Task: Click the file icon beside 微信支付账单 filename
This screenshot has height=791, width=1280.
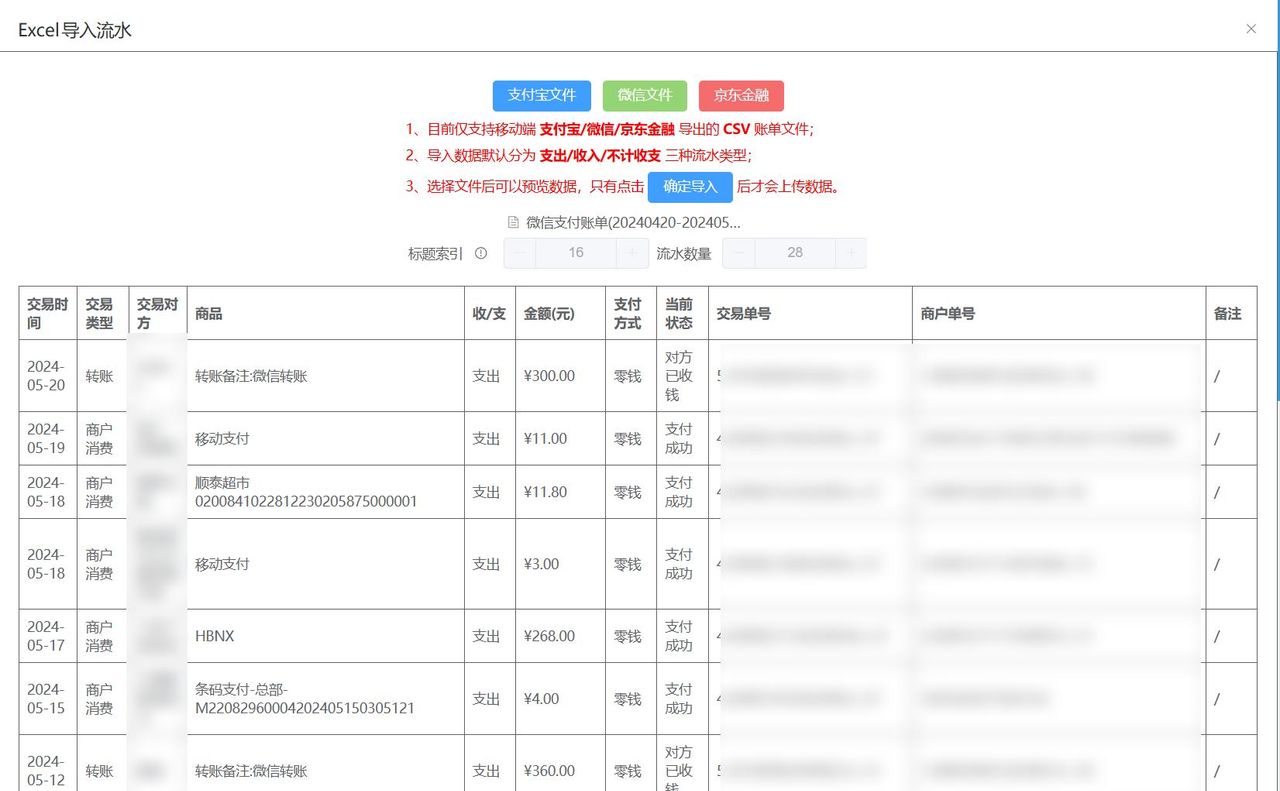Action: [514, 222]
